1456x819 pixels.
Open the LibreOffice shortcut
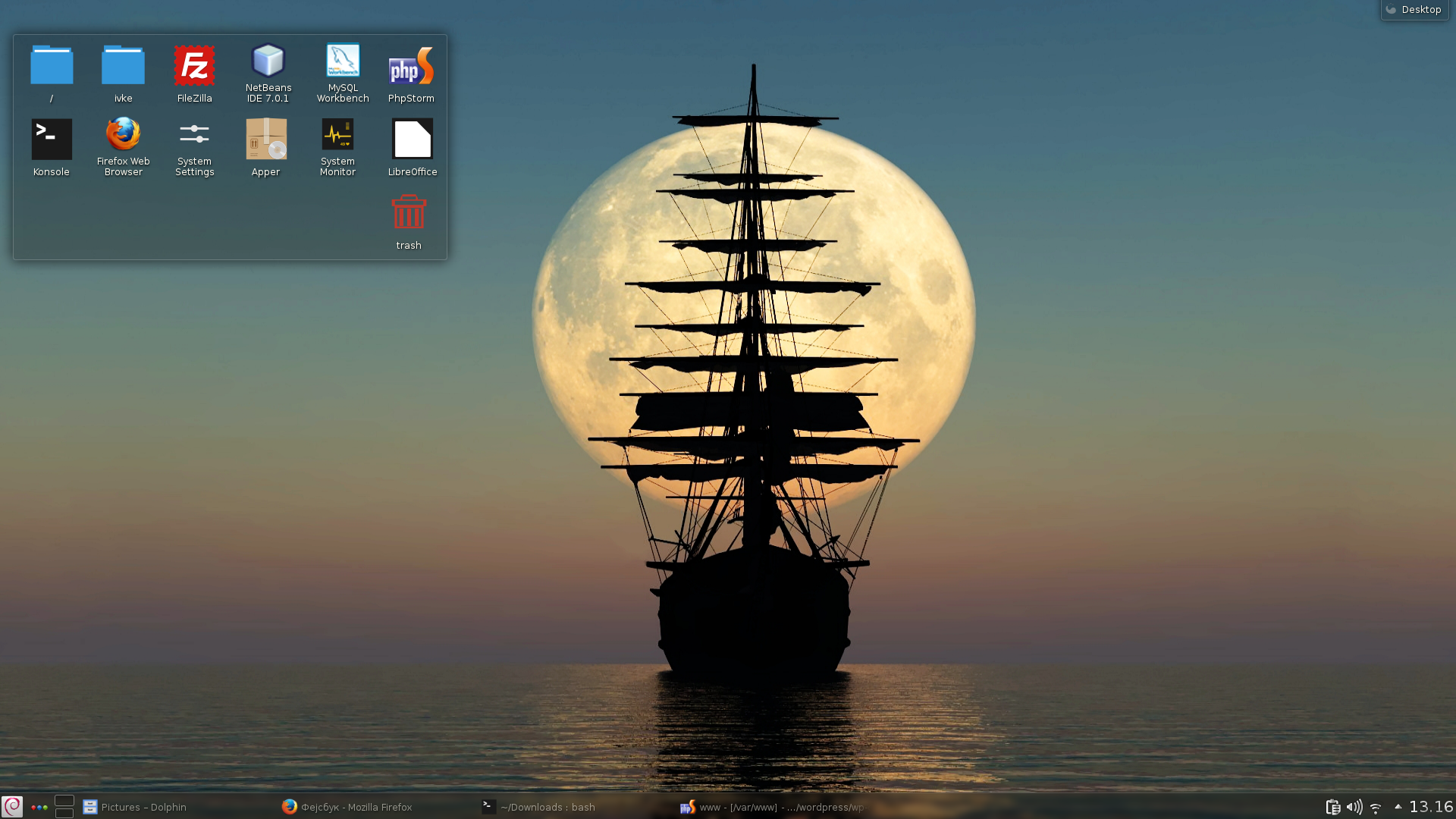(413, 140)
